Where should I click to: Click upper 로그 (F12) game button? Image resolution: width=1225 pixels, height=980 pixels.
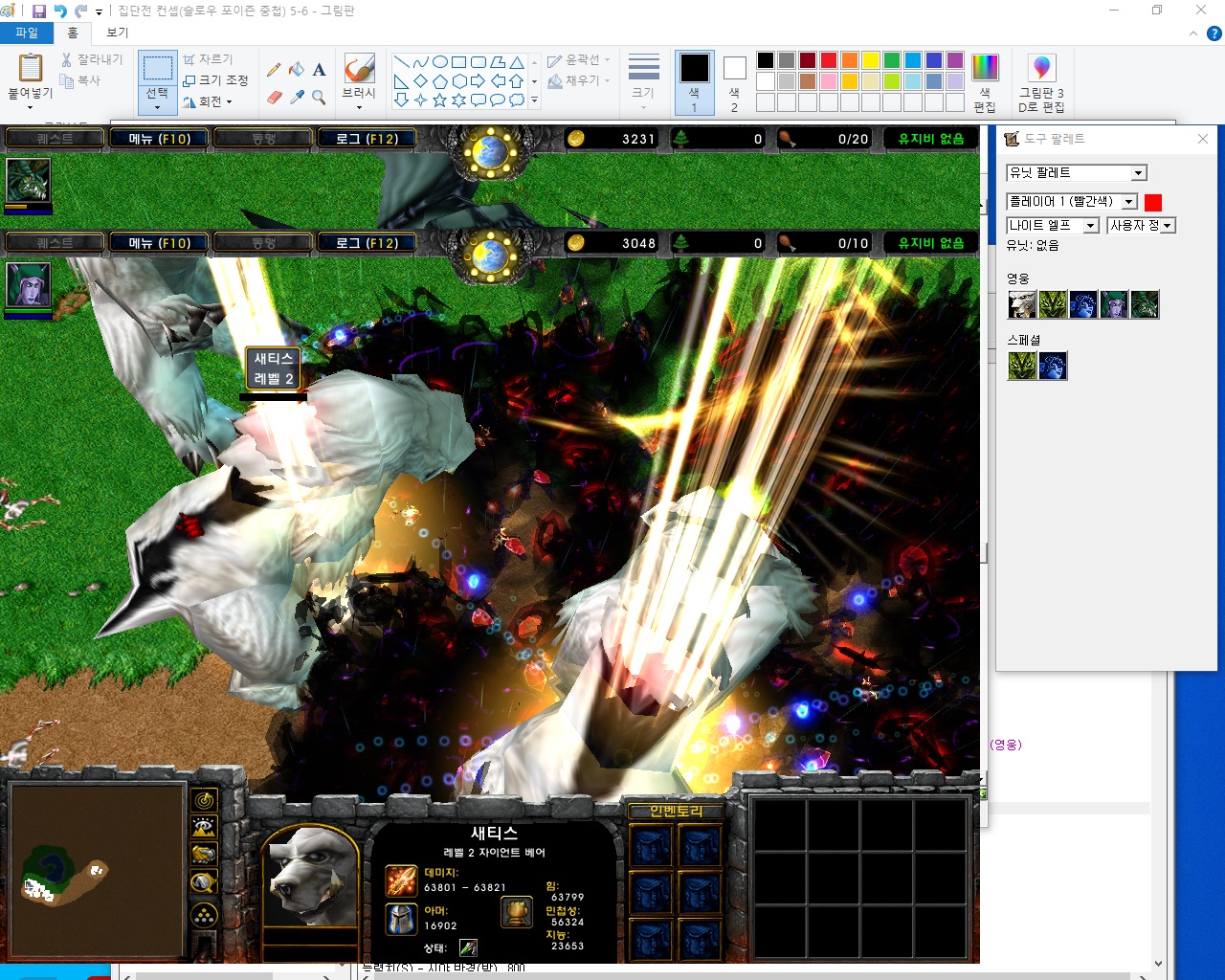(367, 139)
